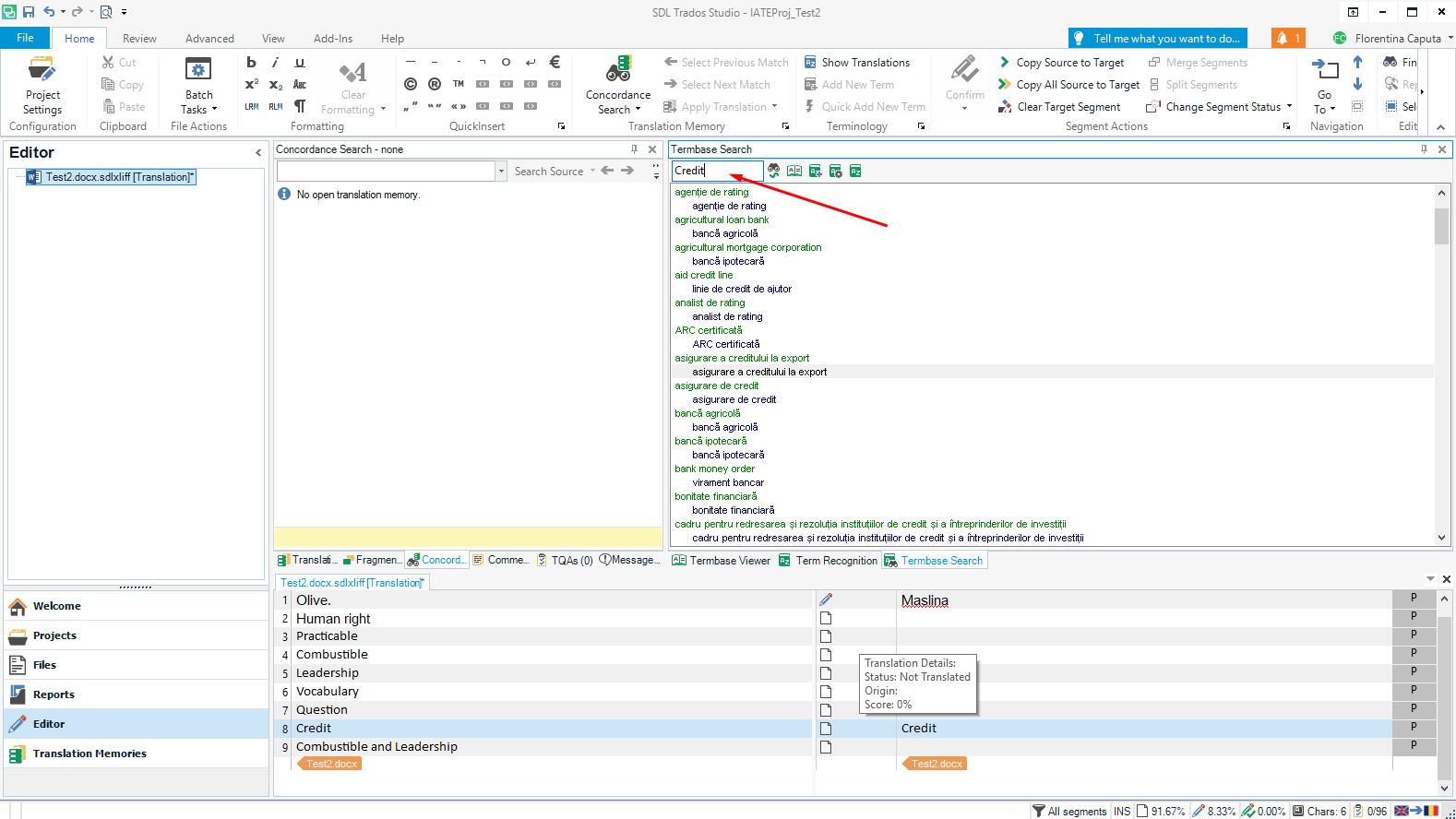Open Change Segment Status dropdown
The image size is (1456, 819).
pos(1220,106)
